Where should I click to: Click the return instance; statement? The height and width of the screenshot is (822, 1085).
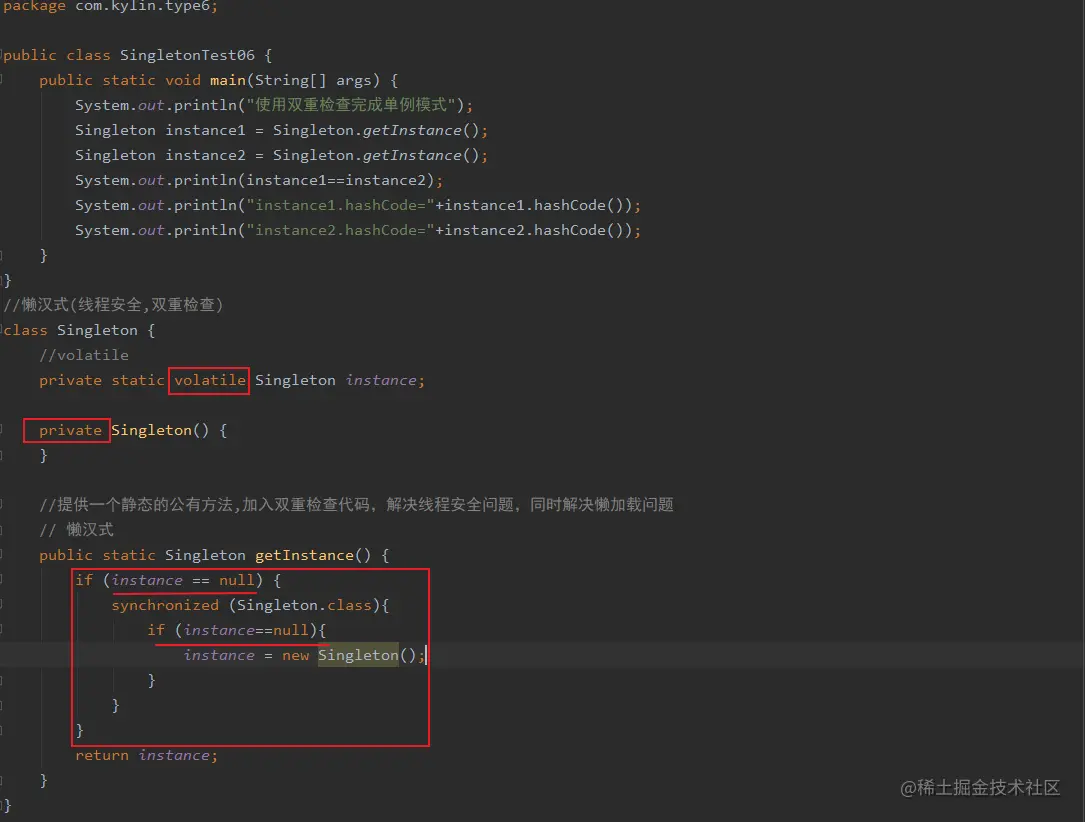[x=146, y=755]
